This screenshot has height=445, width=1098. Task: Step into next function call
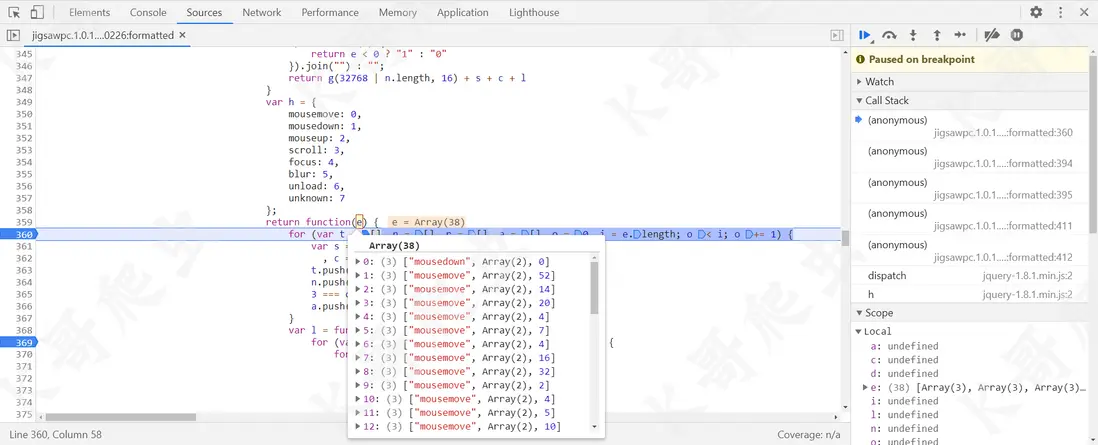[913, 35]
